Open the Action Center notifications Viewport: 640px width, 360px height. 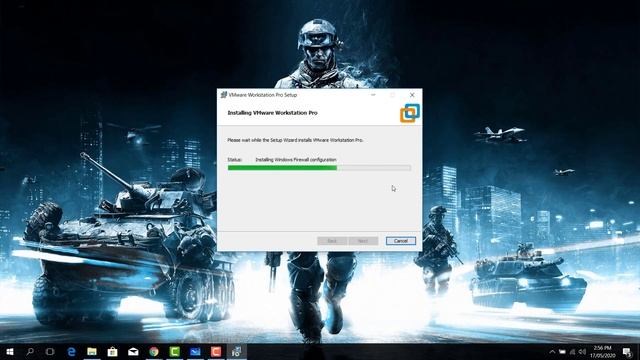pos(627,351)
